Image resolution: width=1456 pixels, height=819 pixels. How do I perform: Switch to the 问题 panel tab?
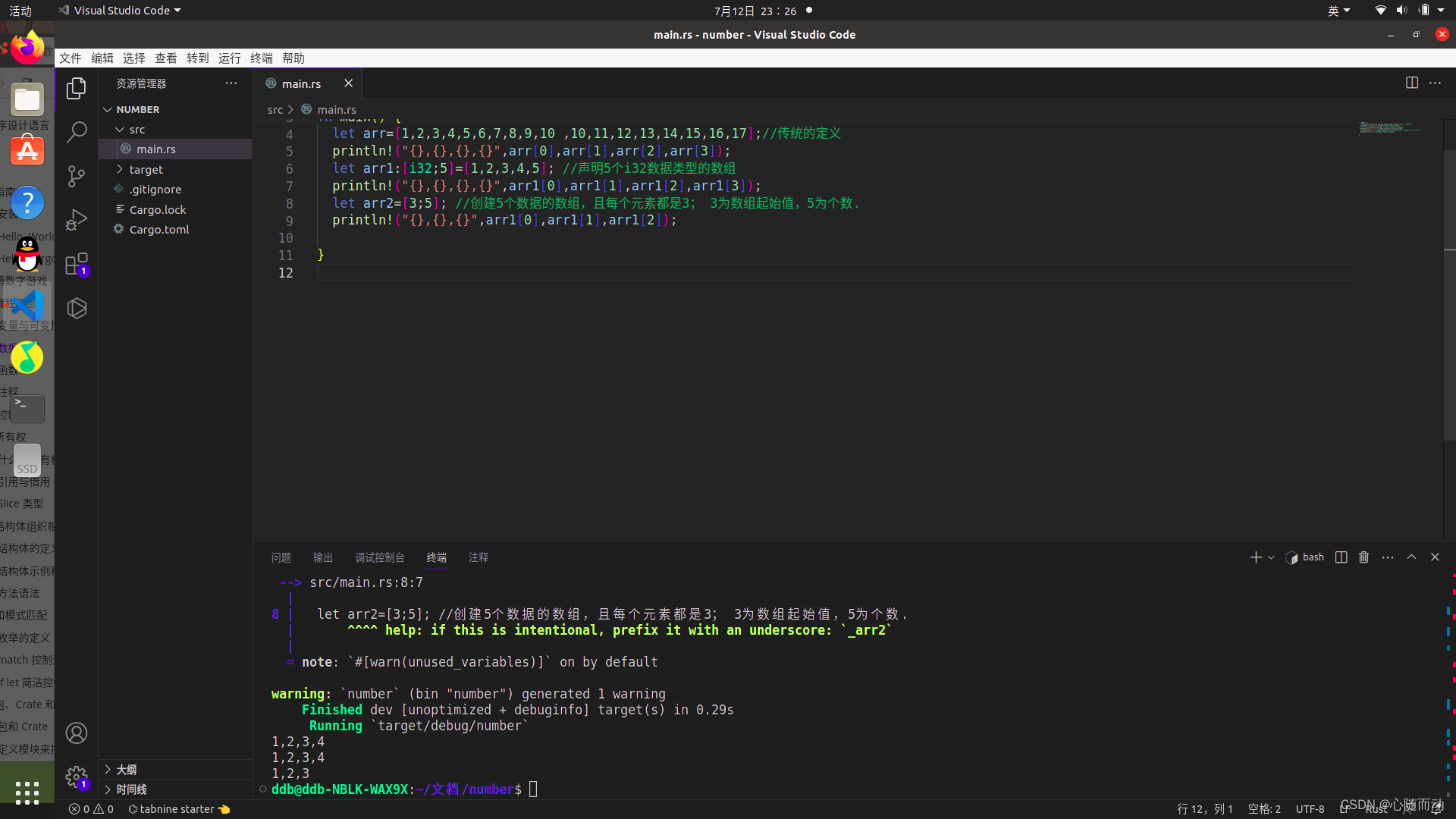(281, 557)
